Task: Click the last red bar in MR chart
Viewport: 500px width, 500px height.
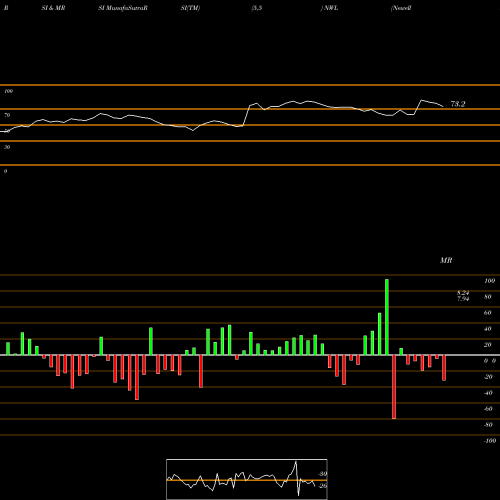Action: pos(444,368)
